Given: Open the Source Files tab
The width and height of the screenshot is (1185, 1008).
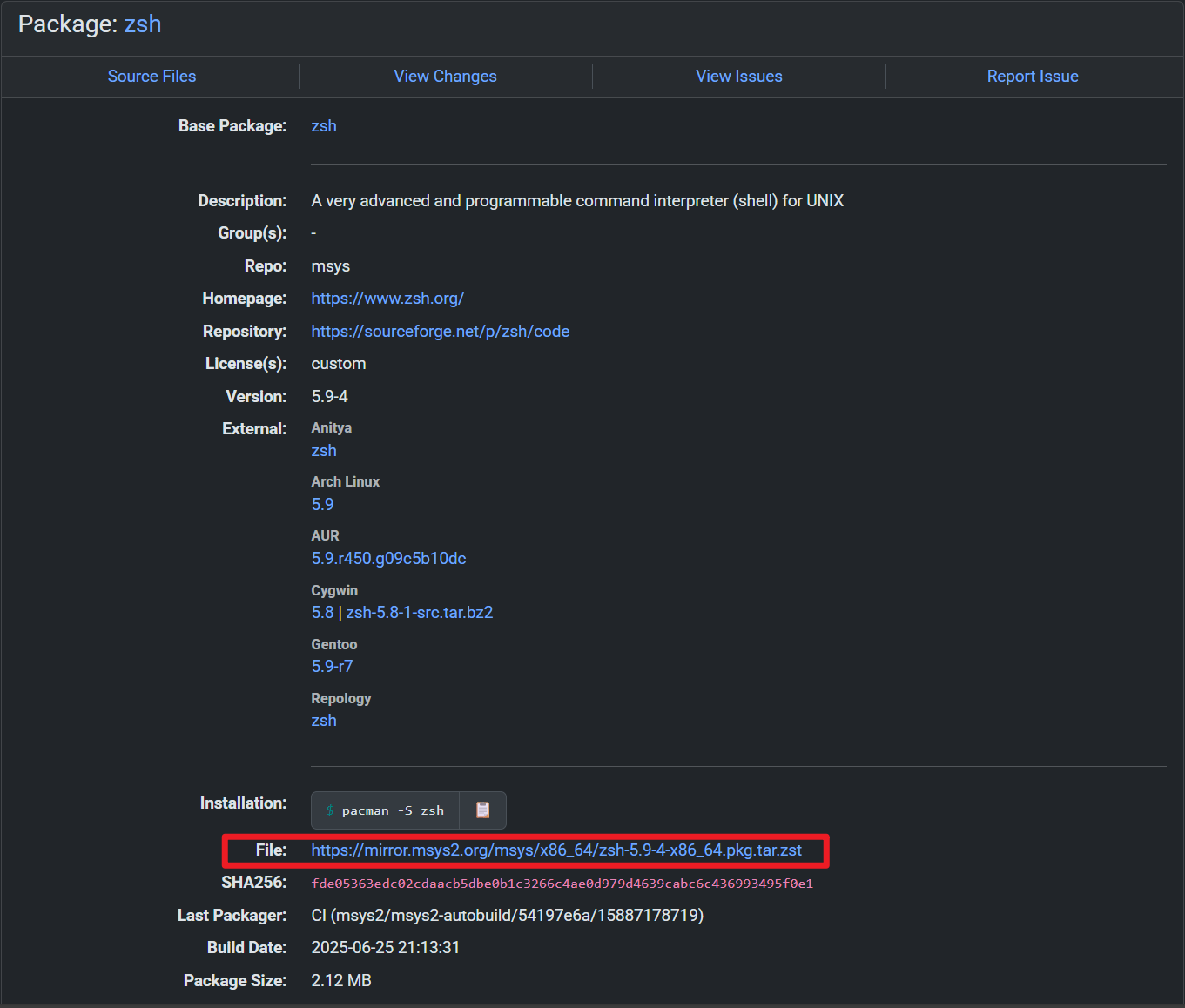Looking at the screenshot, I should pyautogui.click(x=151, y=77).
